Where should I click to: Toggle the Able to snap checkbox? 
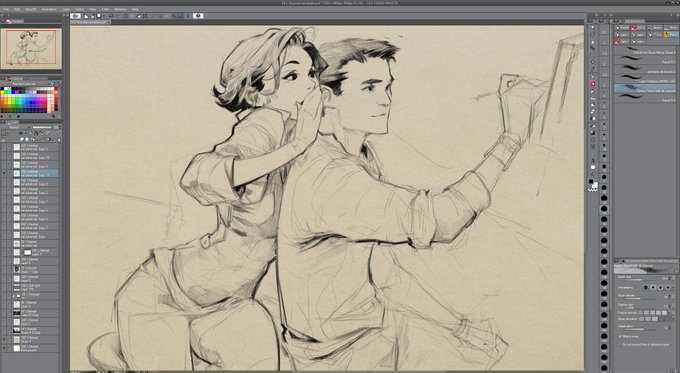(x=620, y=337)
